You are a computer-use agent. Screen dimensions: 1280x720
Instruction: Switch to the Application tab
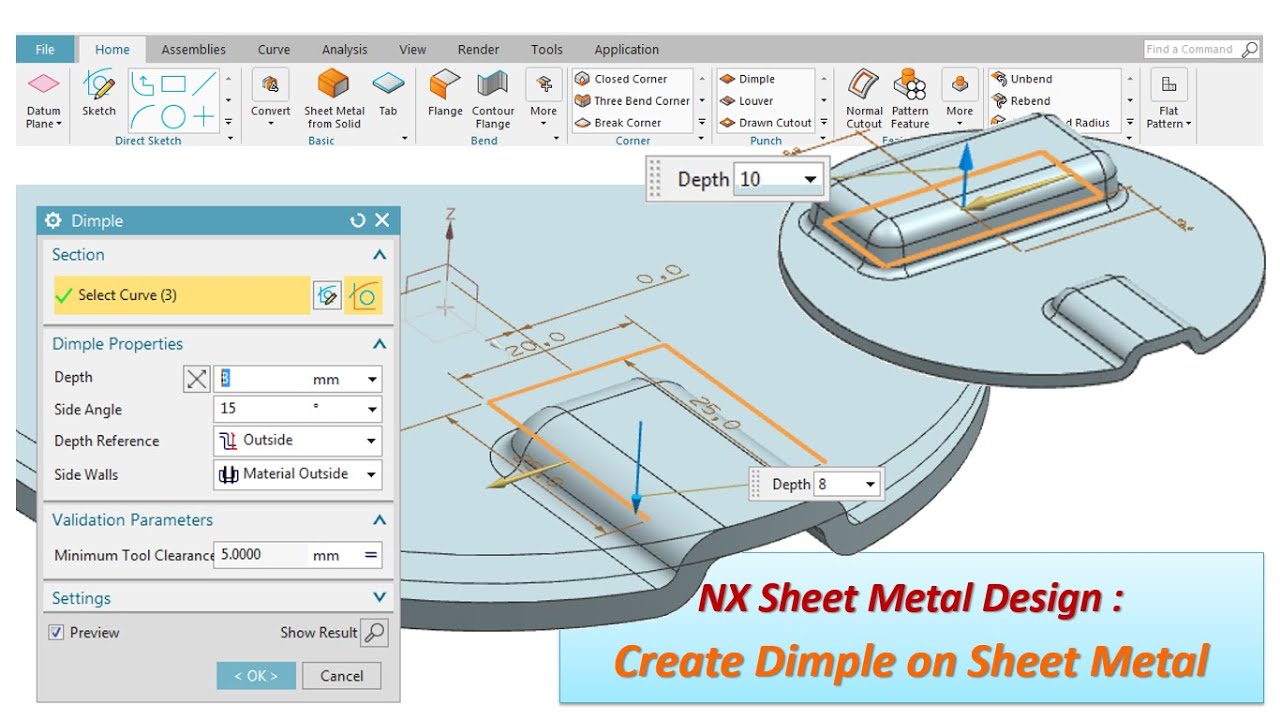click(x=626, y=49)
